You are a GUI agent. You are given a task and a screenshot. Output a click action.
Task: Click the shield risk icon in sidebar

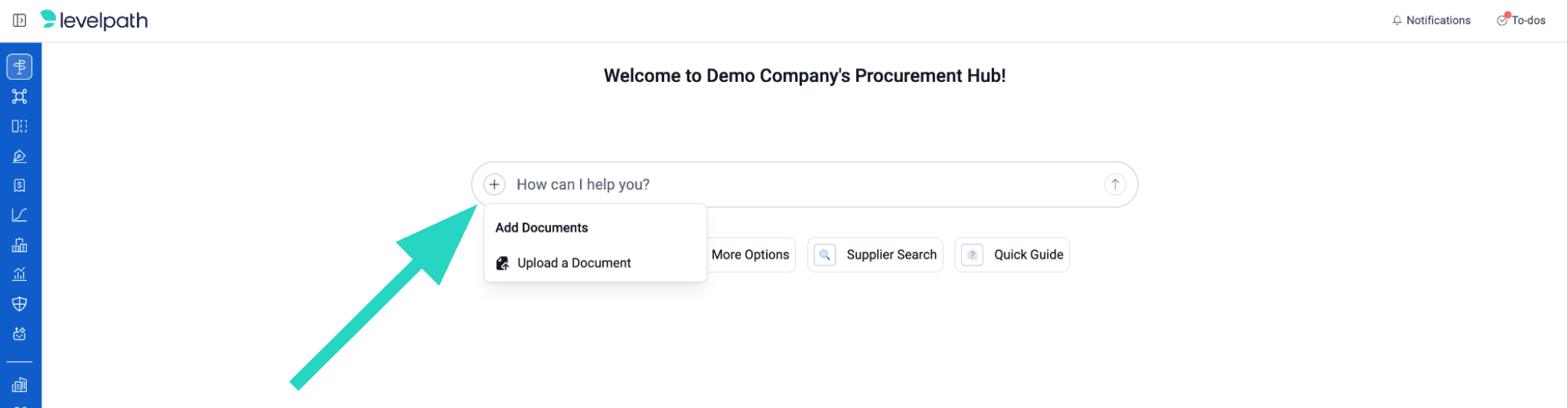tap(19, 304)
